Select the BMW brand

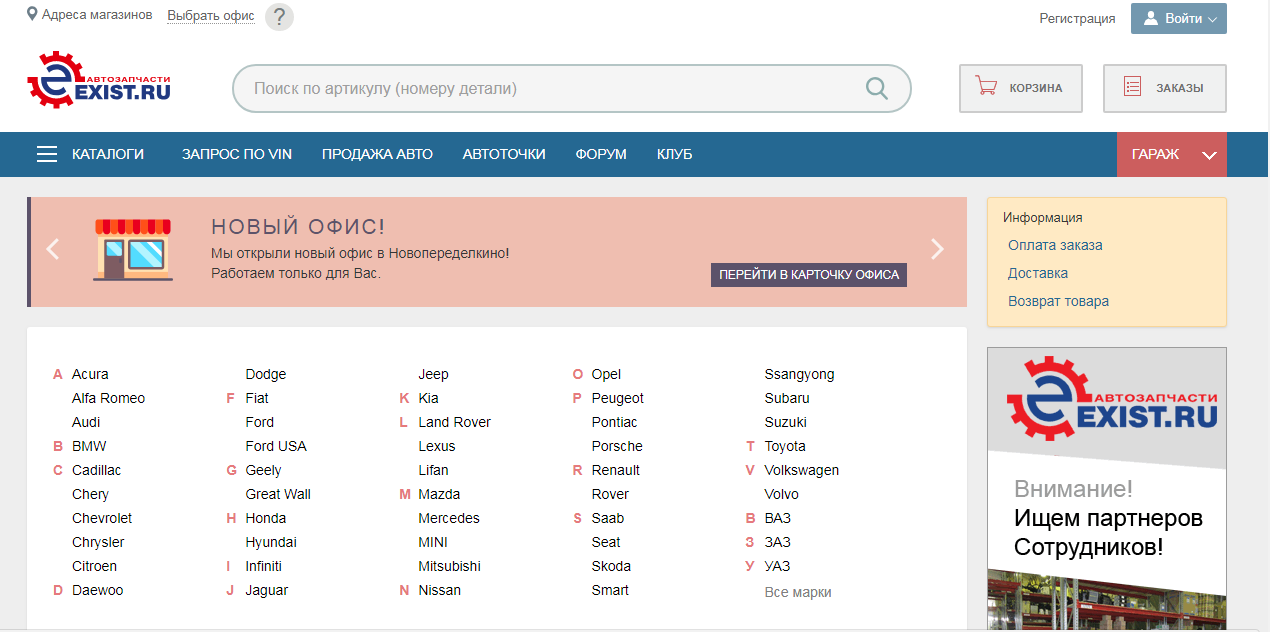[89, 446]
